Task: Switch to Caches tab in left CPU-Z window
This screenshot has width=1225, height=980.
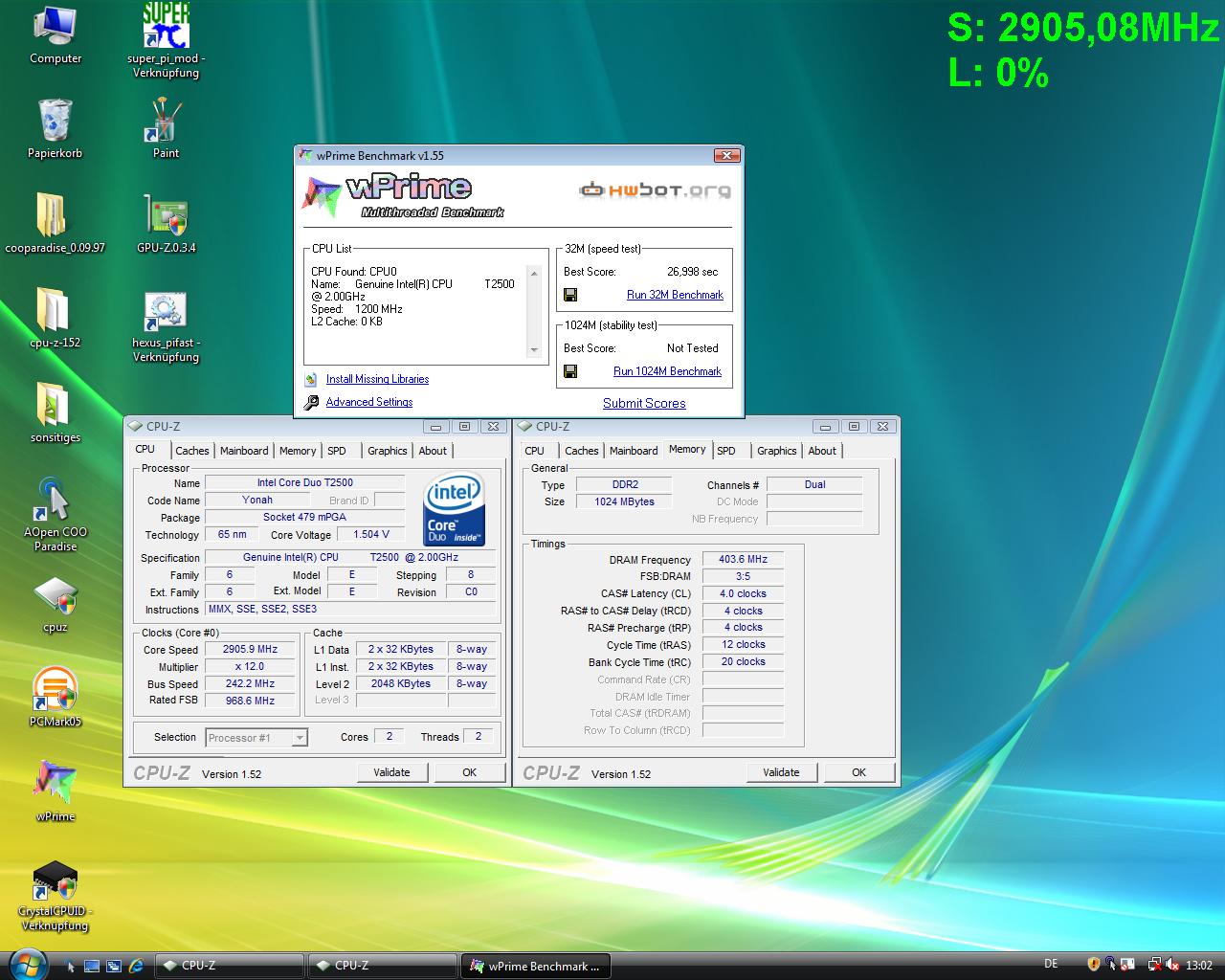Action: tap(191, 451)
